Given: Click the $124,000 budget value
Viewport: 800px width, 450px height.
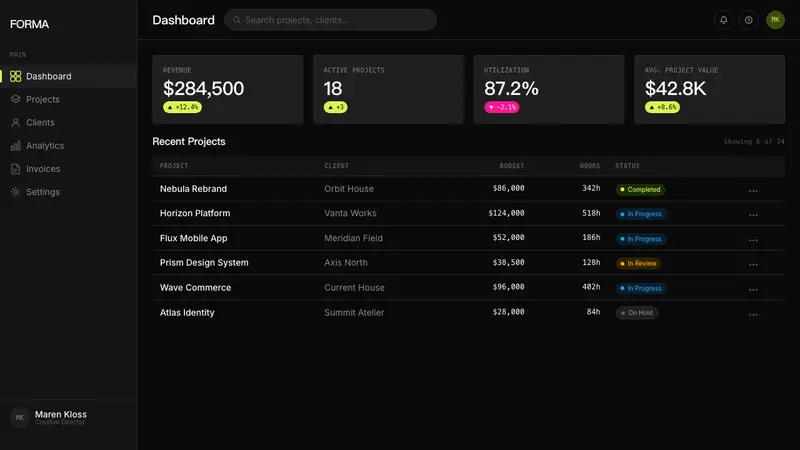Looking at the screenshot, I should [x=506, y=213].
